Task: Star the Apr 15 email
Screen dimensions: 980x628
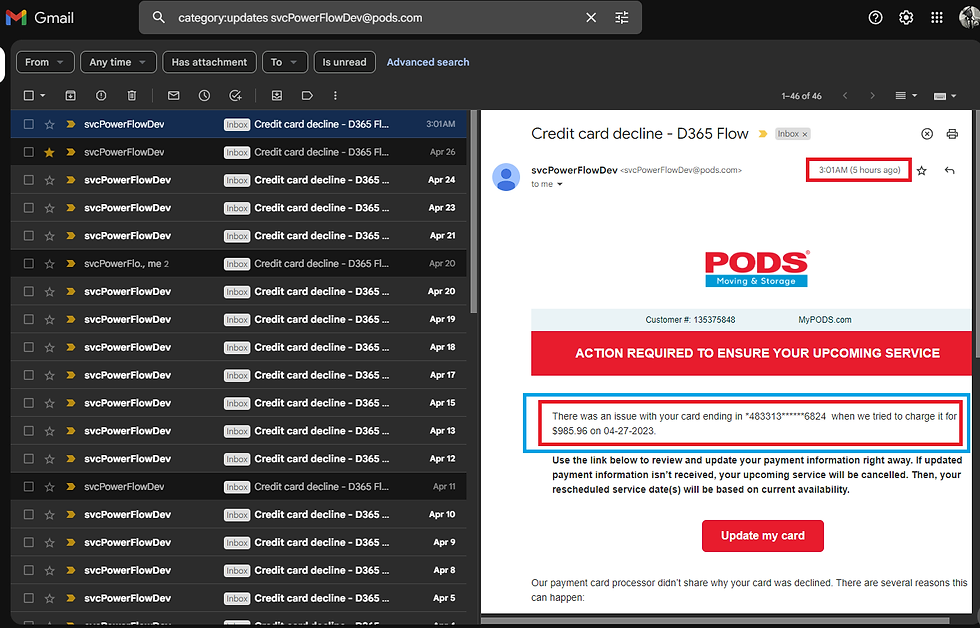Action: (x=49, y=403)
